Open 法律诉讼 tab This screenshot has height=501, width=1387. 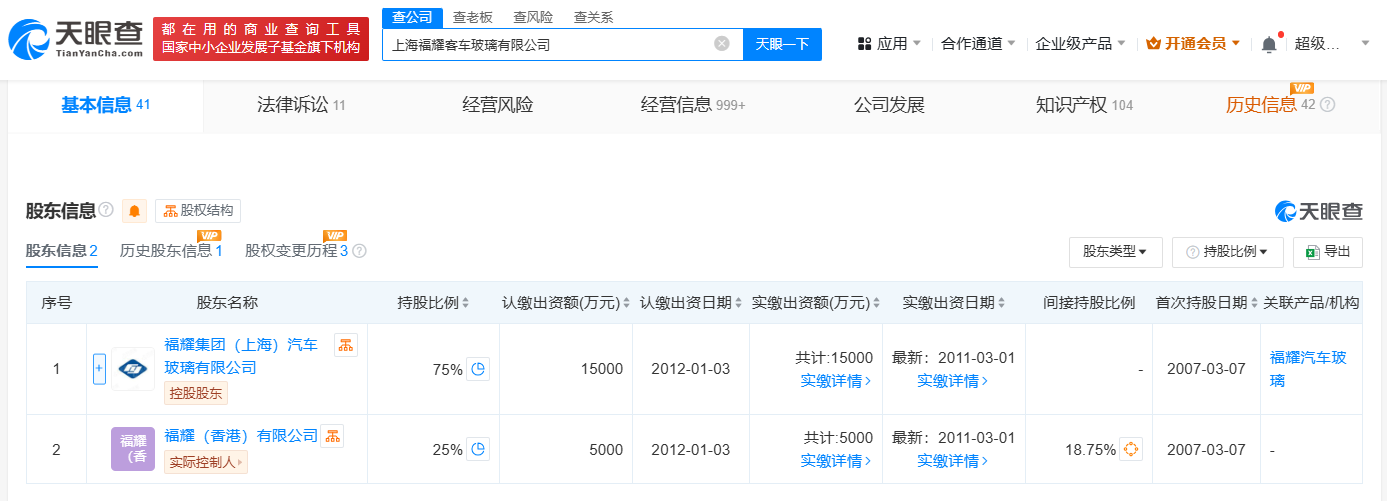point(301,105)
